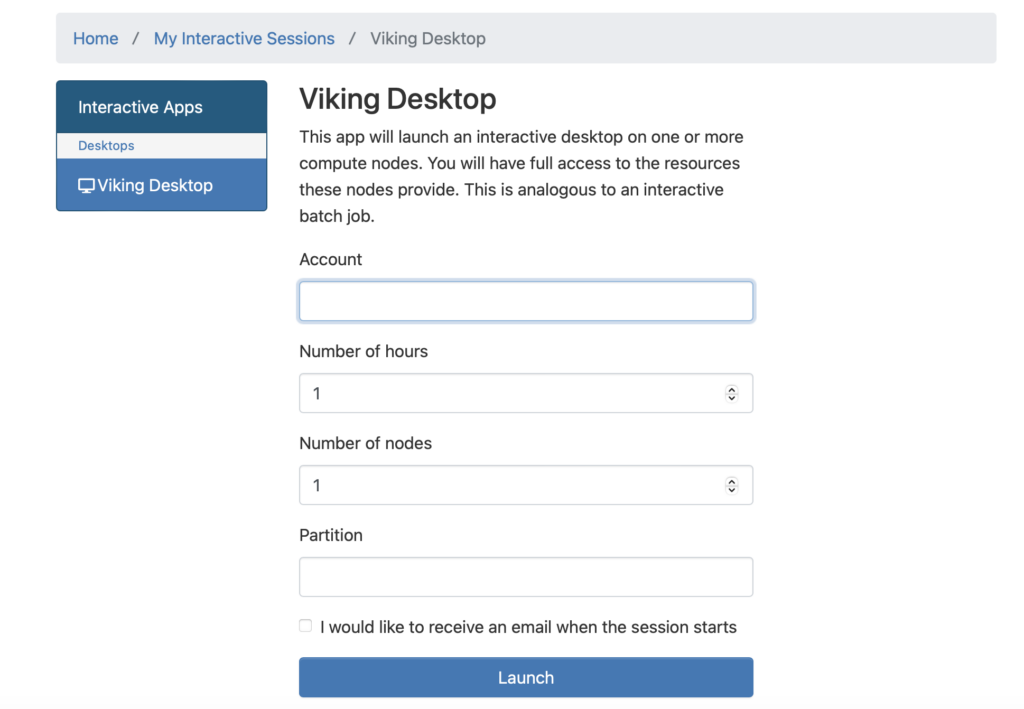Viewport: 1024px width, 709px height.
Task: Click the Account field label
Action: pos(330,260)
